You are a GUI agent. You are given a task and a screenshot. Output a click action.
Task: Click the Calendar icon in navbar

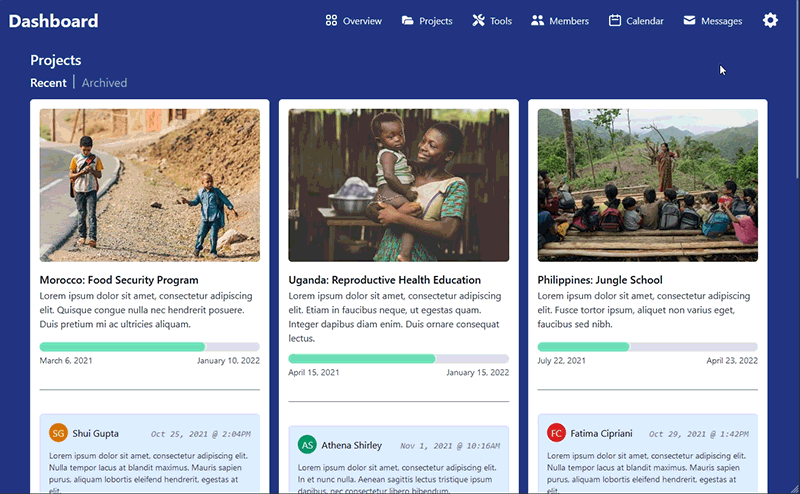click(x=615, y=21)
